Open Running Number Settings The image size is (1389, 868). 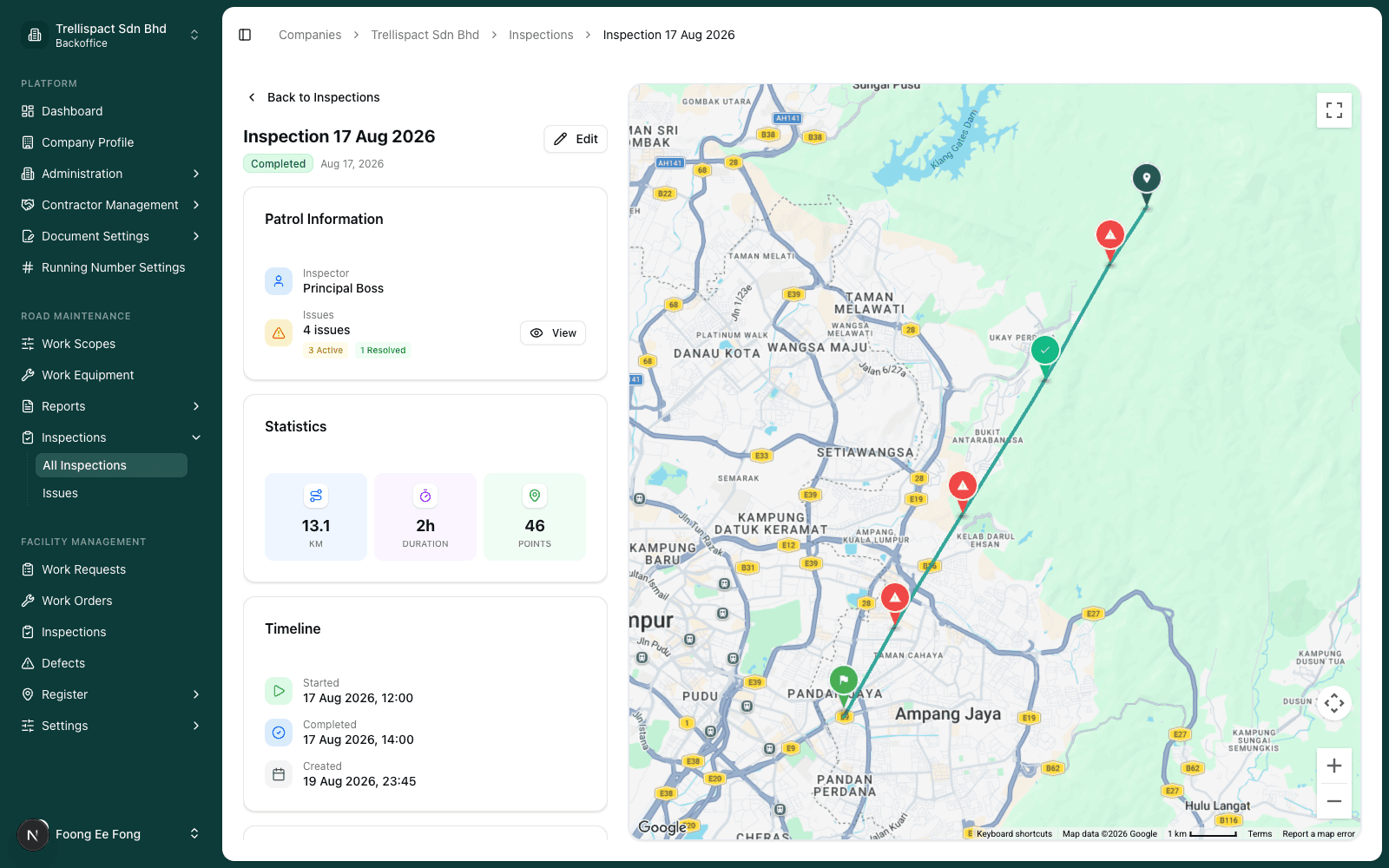pyautogui.click(x=111, y=267)
